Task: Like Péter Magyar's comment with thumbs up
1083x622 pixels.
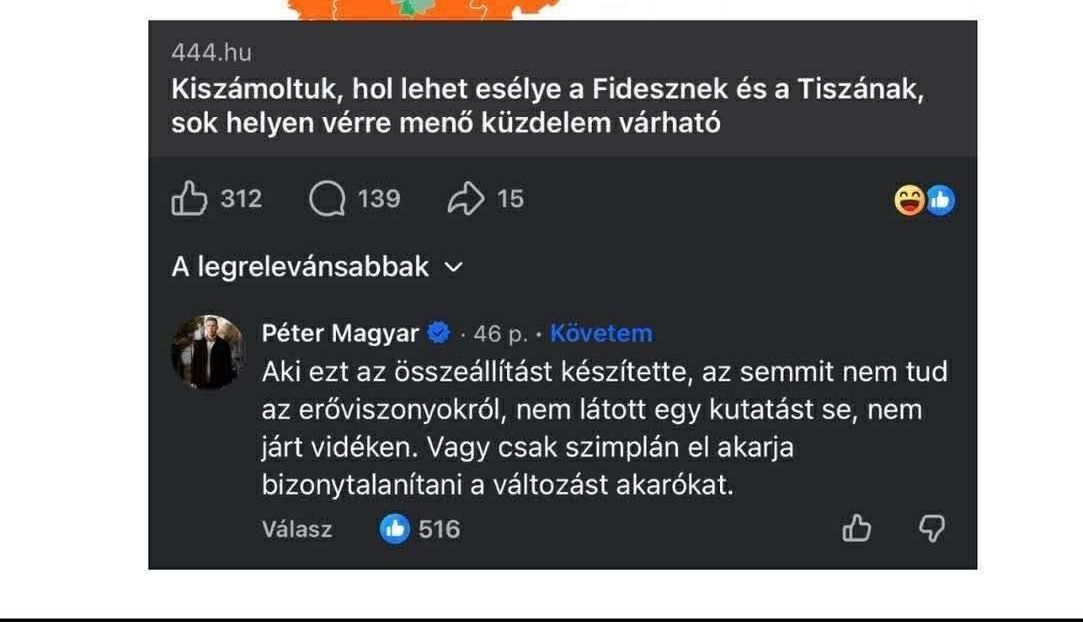Action: coord(858,528)
